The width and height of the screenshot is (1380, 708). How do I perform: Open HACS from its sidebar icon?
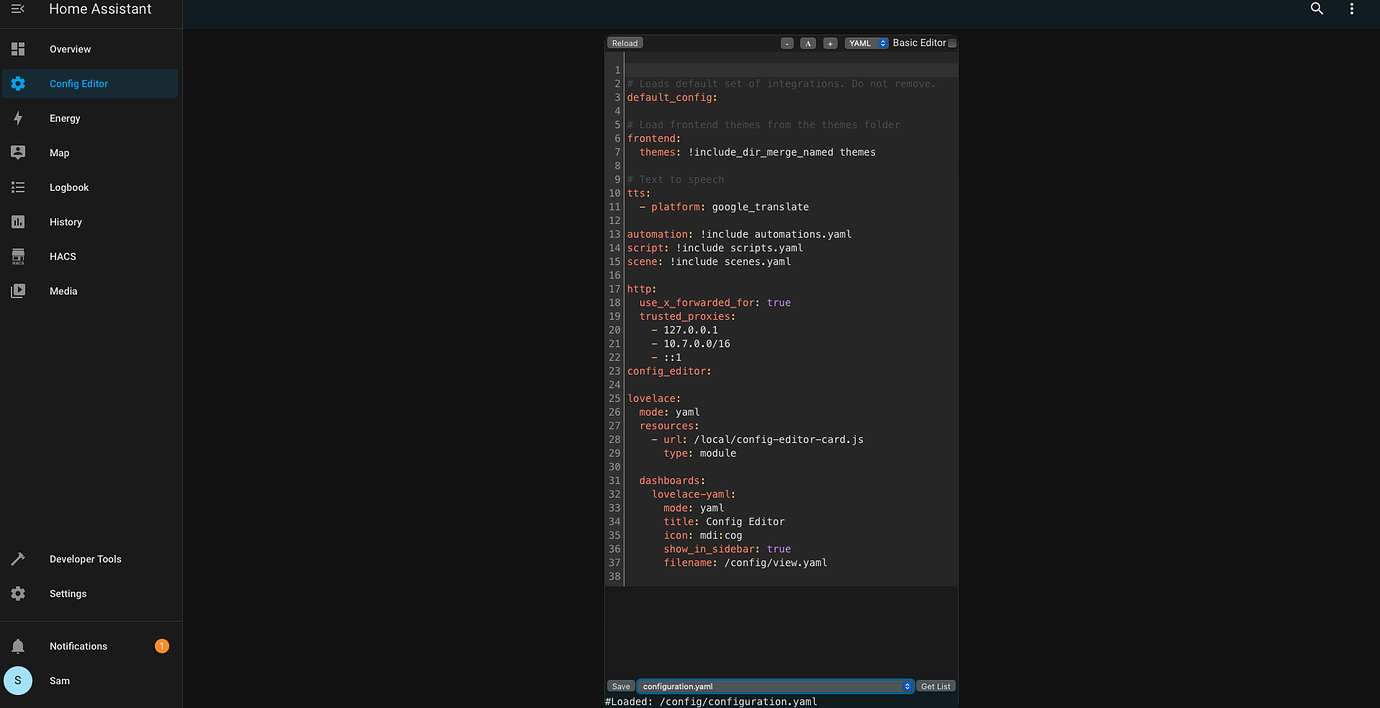tap(18, 256)
